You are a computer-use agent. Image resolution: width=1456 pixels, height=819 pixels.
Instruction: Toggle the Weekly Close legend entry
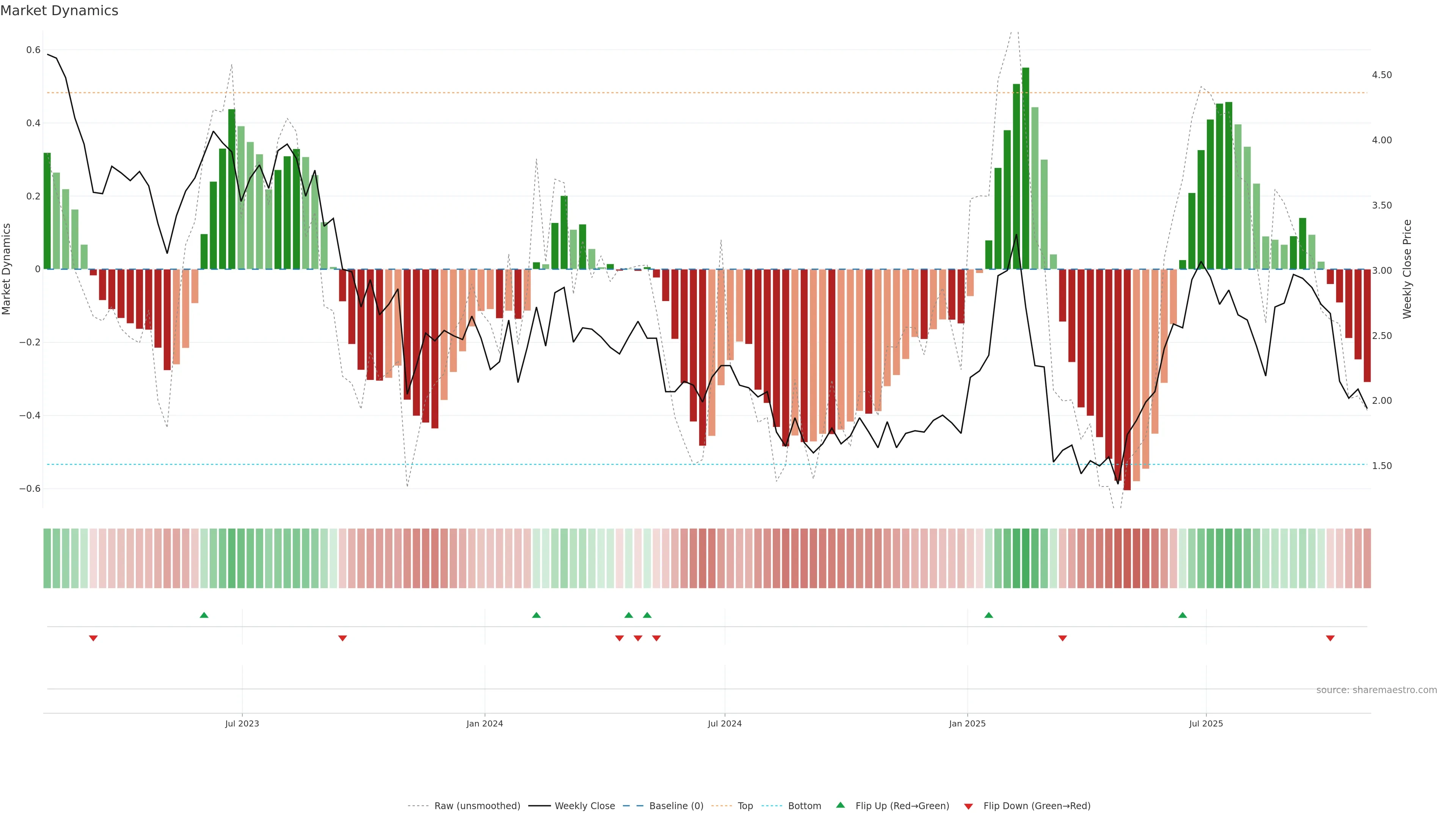coord(584,806)
